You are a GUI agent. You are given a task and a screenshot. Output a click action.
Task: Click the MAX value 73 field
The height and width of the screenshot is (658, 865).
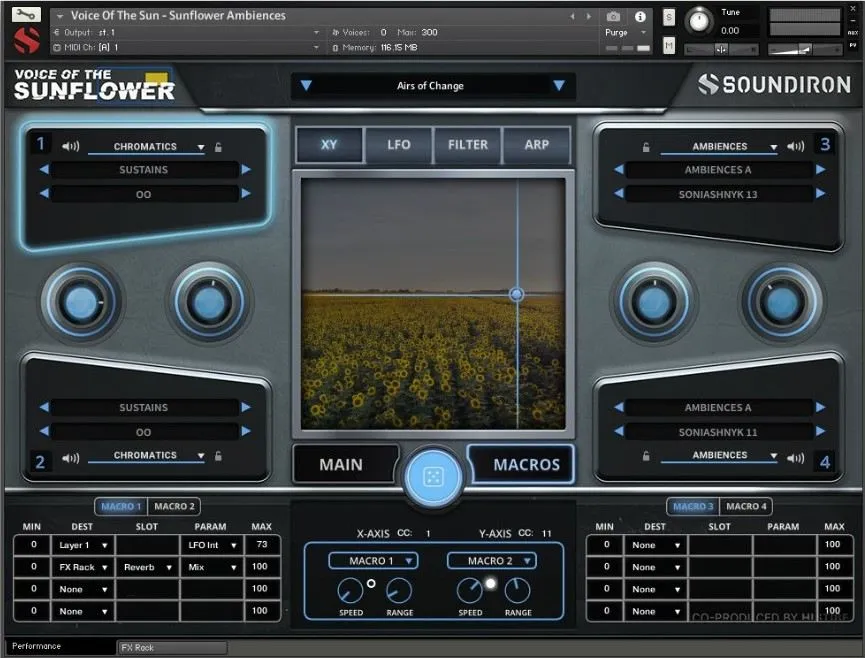click(x=261, y=545)
